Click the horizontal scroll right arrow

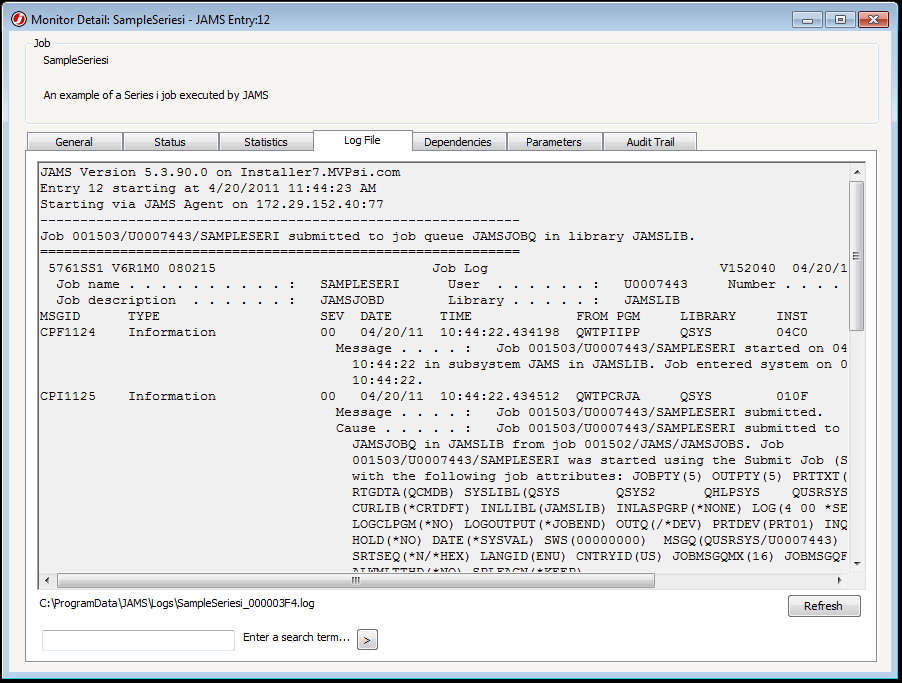point(839,580)
